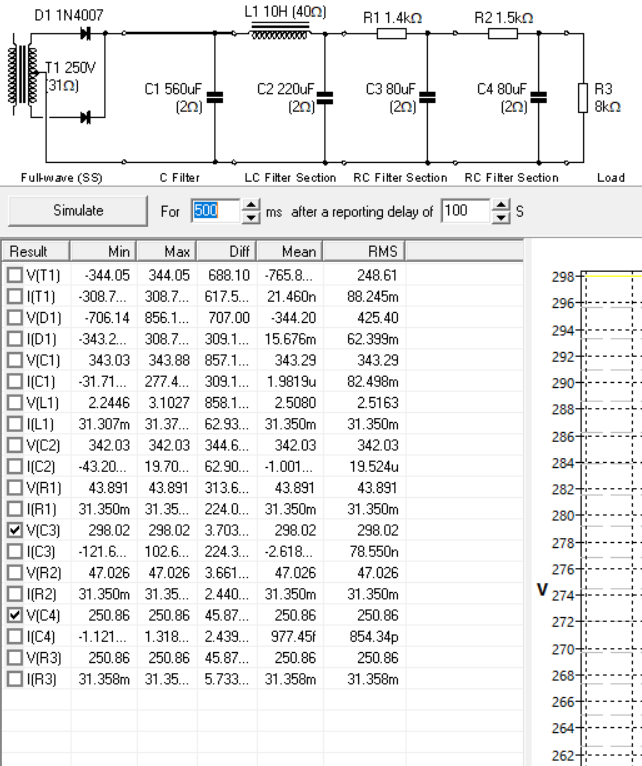Enable the I(R3) plot checkbox
This screenshot has height=766, width=642.
tap(15, 679)
